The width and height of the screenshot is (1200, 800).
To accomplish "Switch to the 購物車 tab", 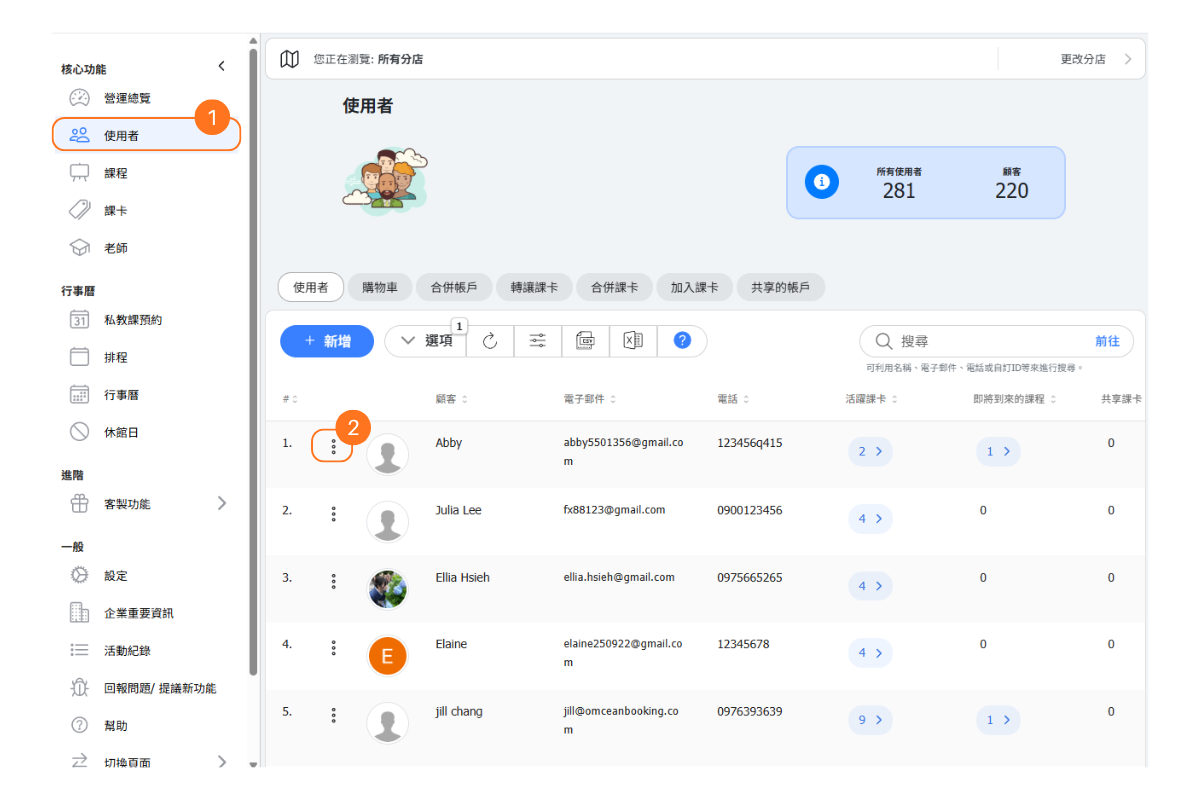I will tap(379, 287).
